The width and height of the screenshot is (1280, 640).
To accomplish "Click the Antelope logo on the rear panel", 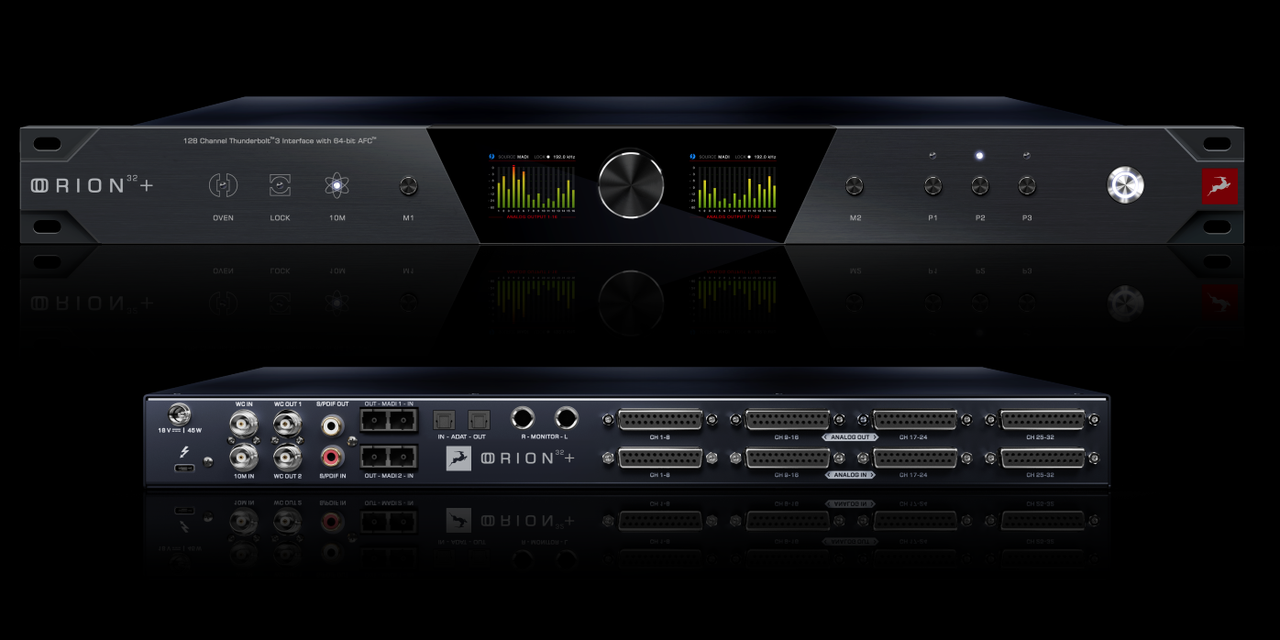I will 459,458.
